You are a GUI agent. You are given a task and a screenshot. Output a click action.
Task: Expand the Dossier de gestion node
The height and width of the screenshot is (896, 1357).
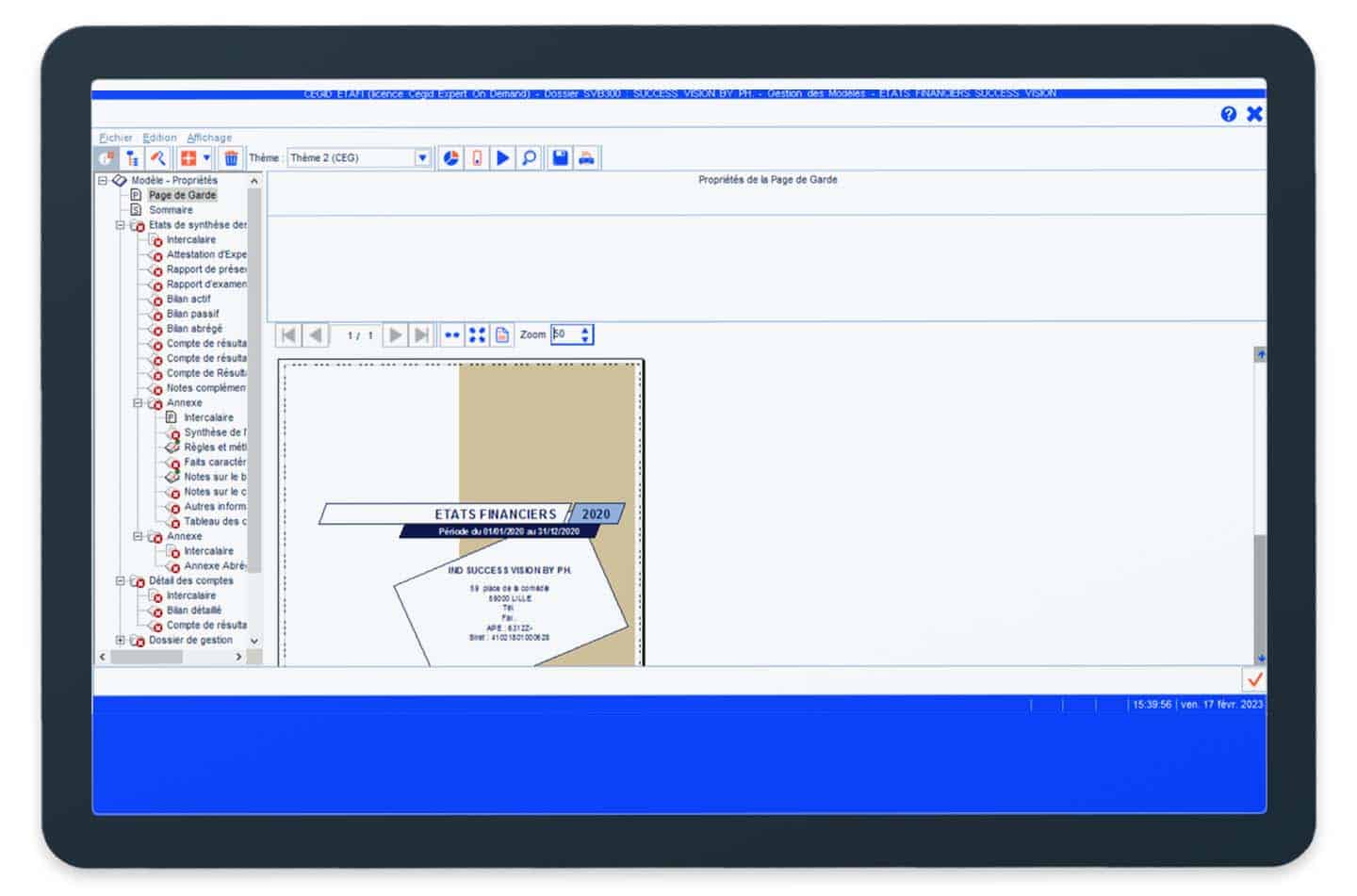pos(121,641)
